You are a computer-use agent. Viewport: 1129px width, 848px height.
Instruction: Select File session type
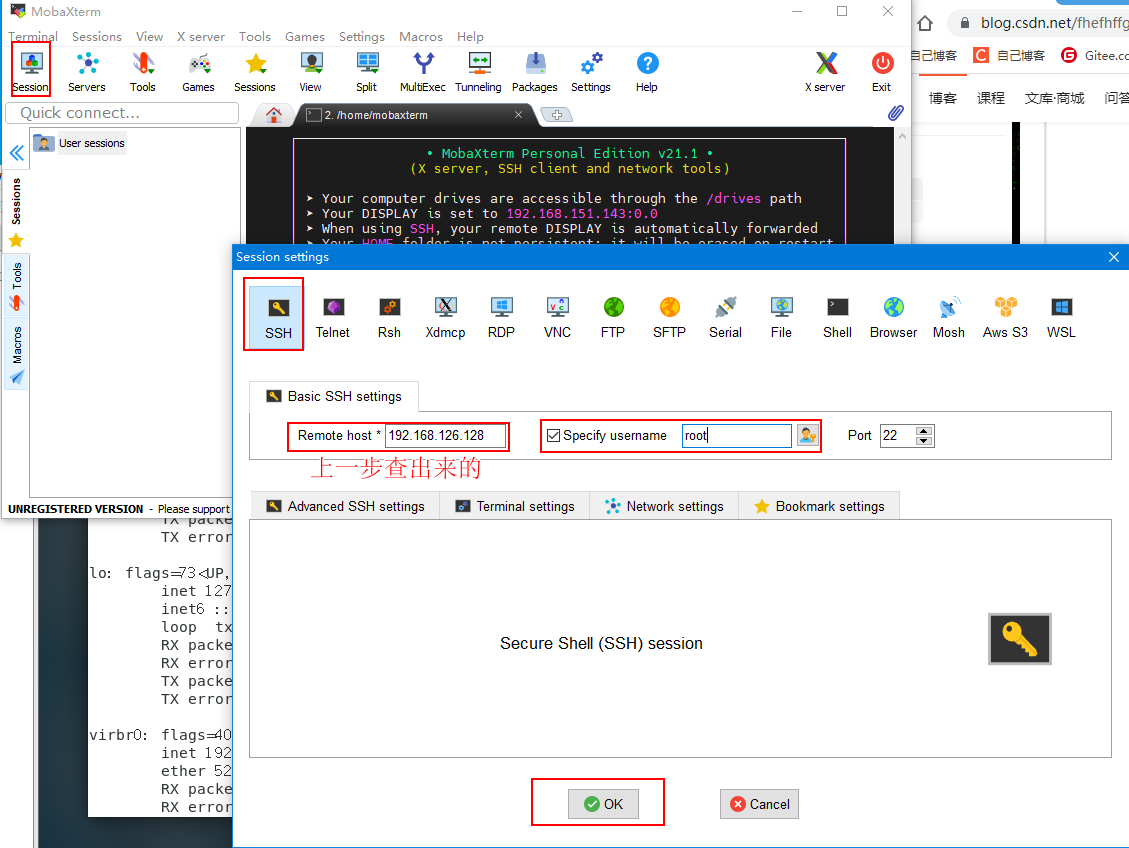pos(781,317)
